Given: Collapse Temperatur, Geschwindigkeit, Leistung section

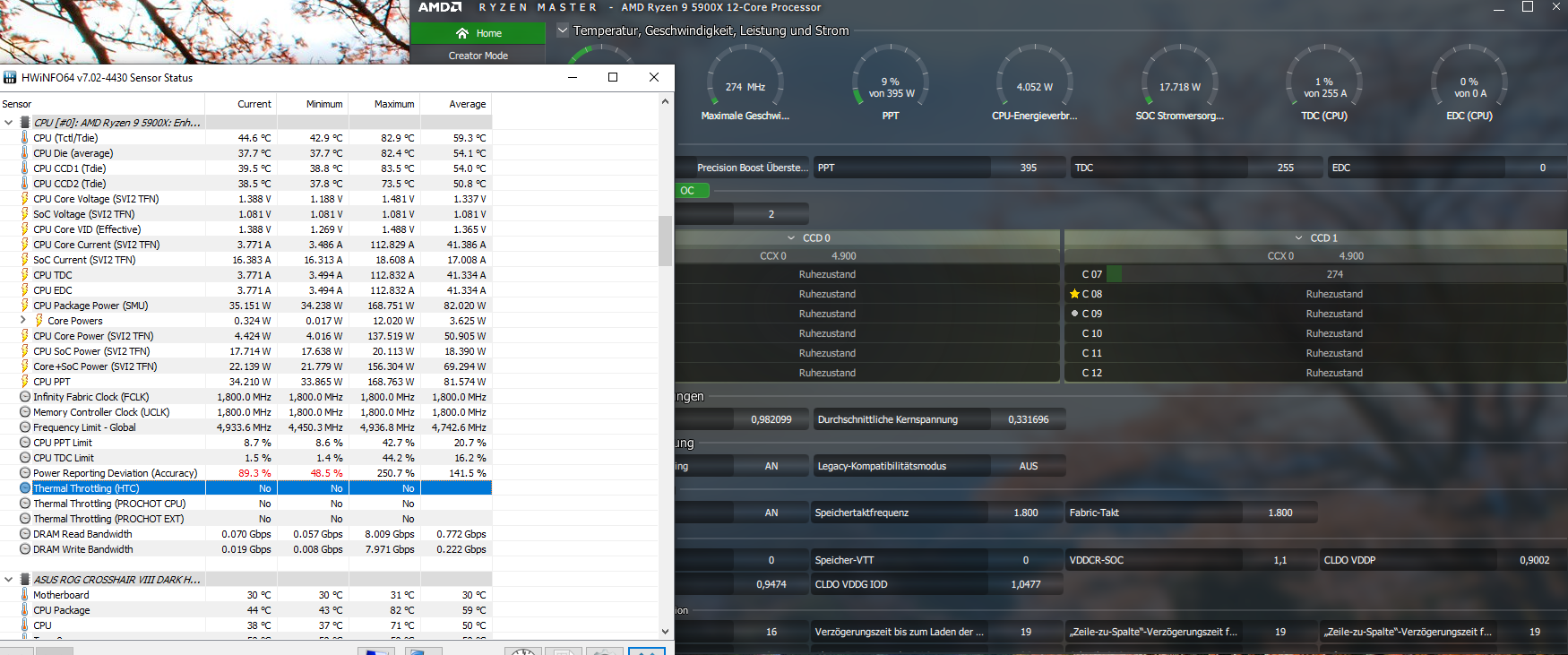Looking at the screenshot, I should (x=563, y=30).
